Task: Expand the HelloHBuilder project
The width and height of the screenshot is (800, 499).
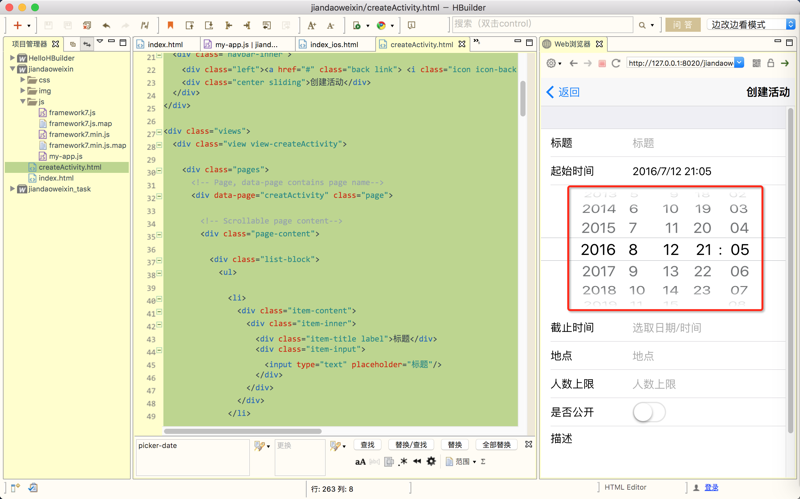Action: (12, 58)
